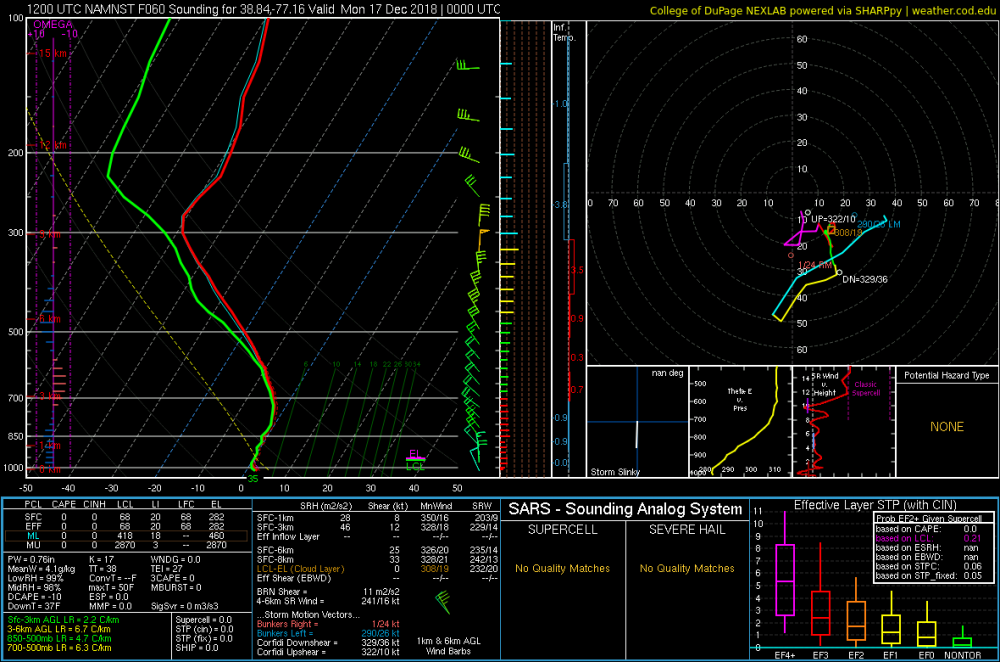The height and width of the screenshot is (662, 1000).
Task: Click the 1km & 6km AGL wind barbs icon
Action: pos(443,601)
